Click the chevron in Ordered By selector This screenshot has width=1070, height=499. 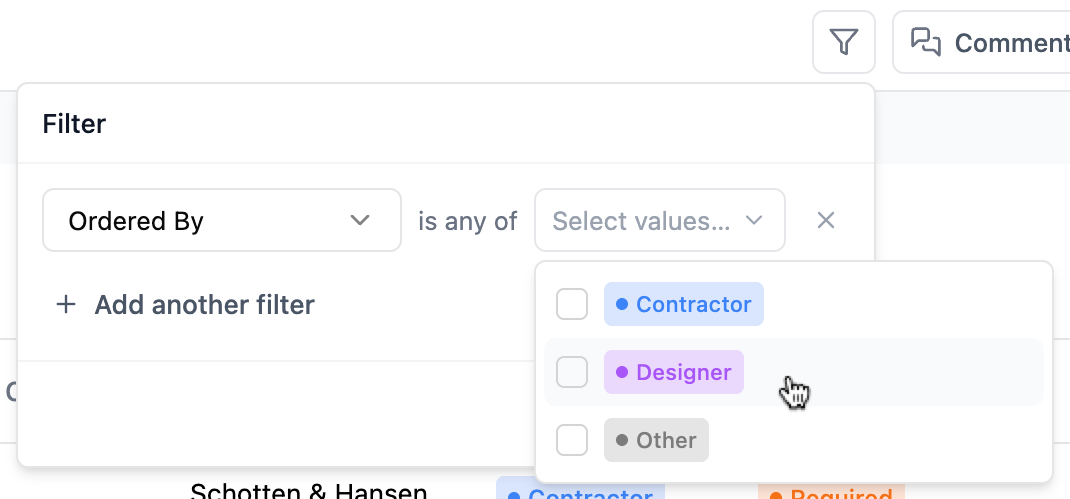coord(360,220)
